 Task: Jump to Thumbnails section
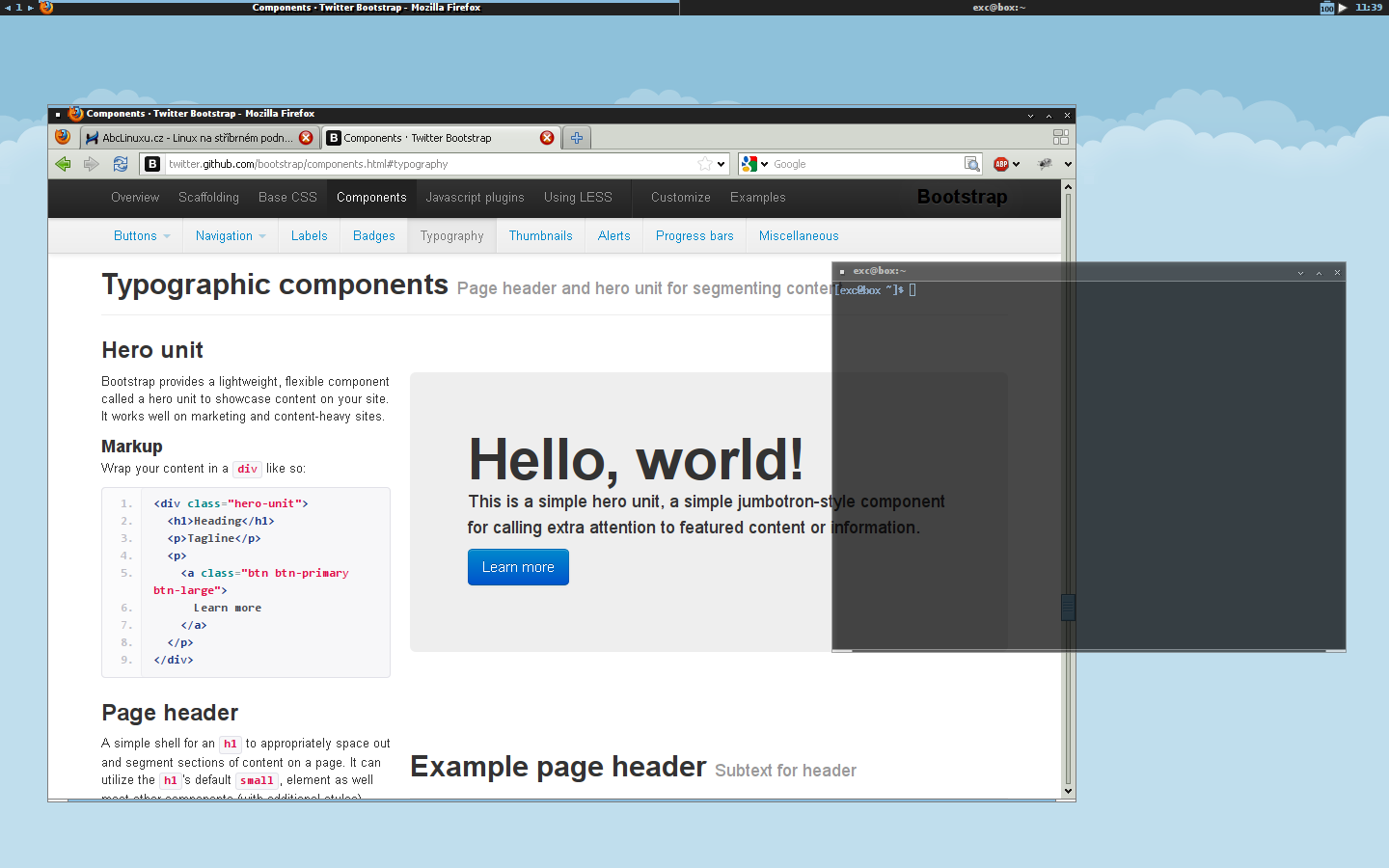point(541,236)
